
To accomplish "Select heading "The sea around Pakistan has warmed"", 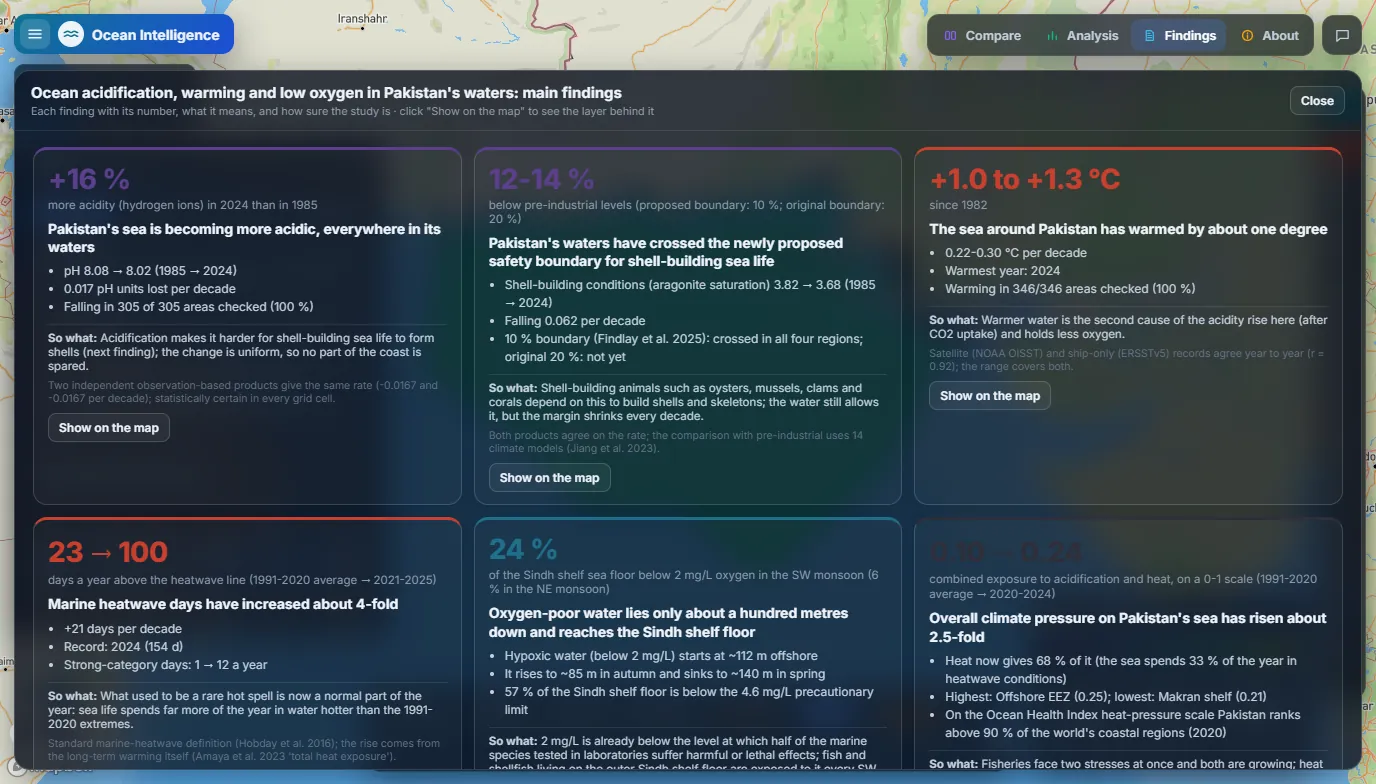I will tap(1128, 229).
